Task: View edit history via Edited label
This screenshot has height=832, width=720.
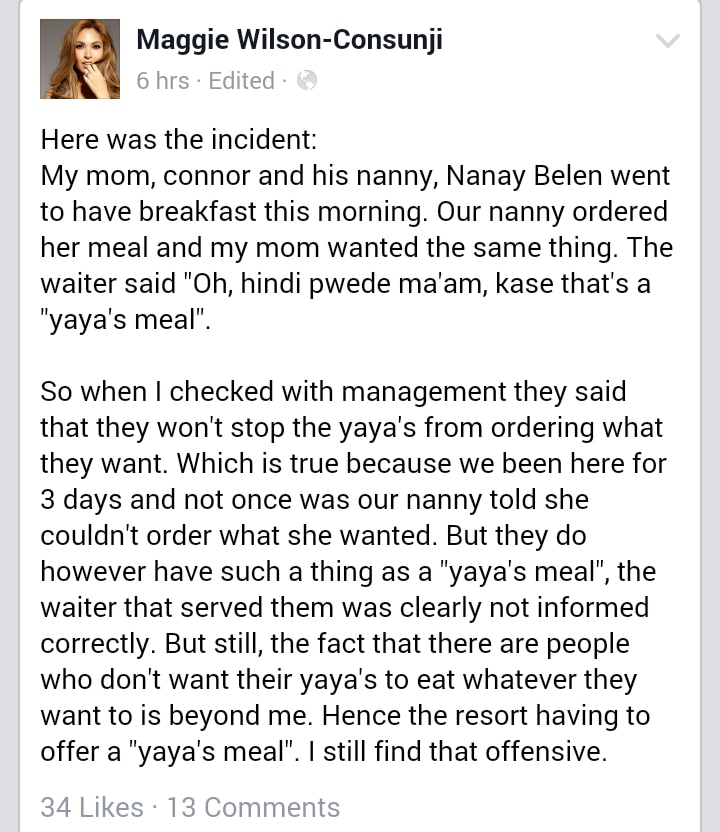Action: click(x=241, y=81)
